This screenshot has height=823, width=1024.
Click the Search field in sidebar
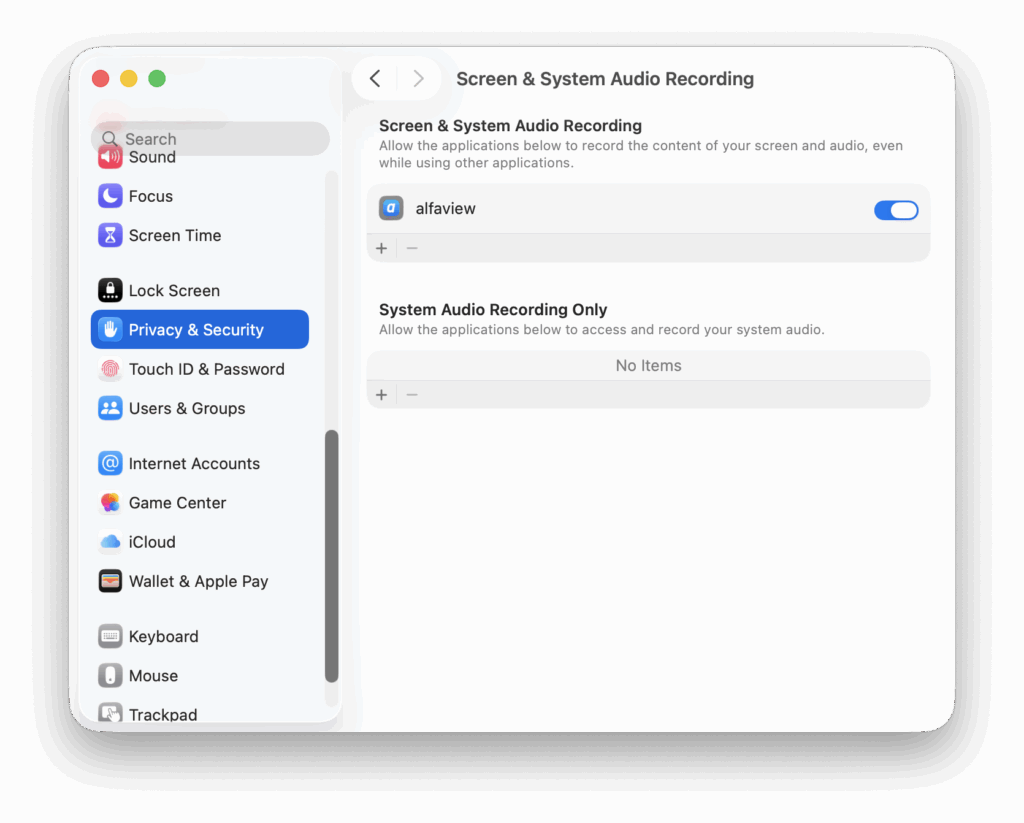pyautogui.click(x=210, y=139)
